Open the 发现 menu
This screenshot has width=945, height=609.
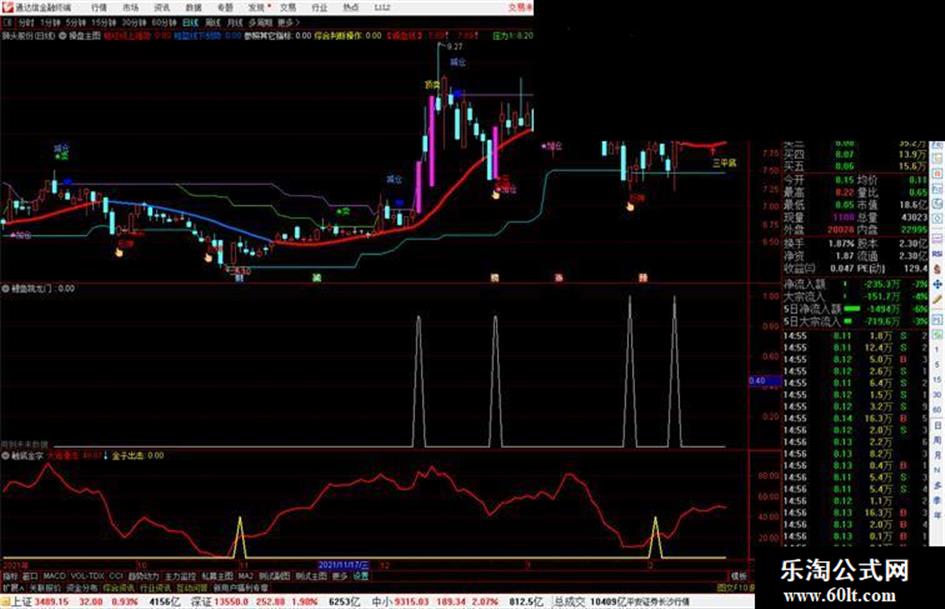pos(257,8)
